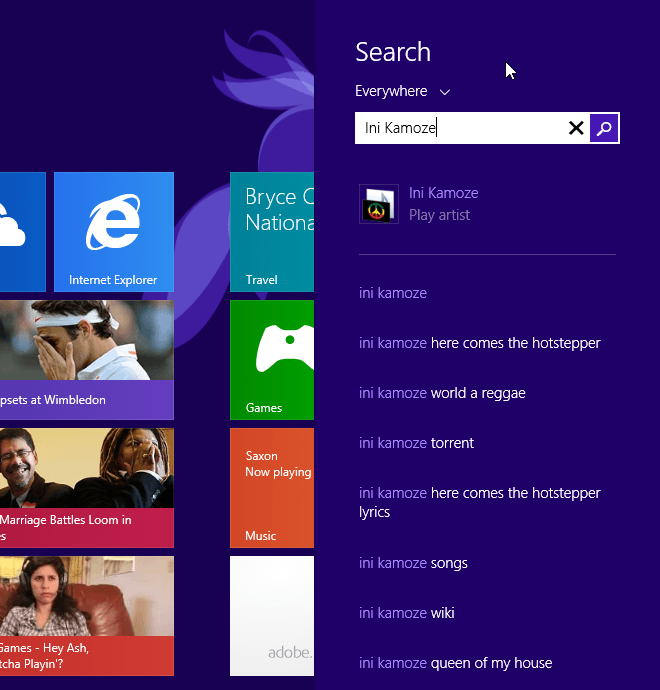Click the magnifier search button
This screenshot has height=690, width=660.
tap(604, 128)
